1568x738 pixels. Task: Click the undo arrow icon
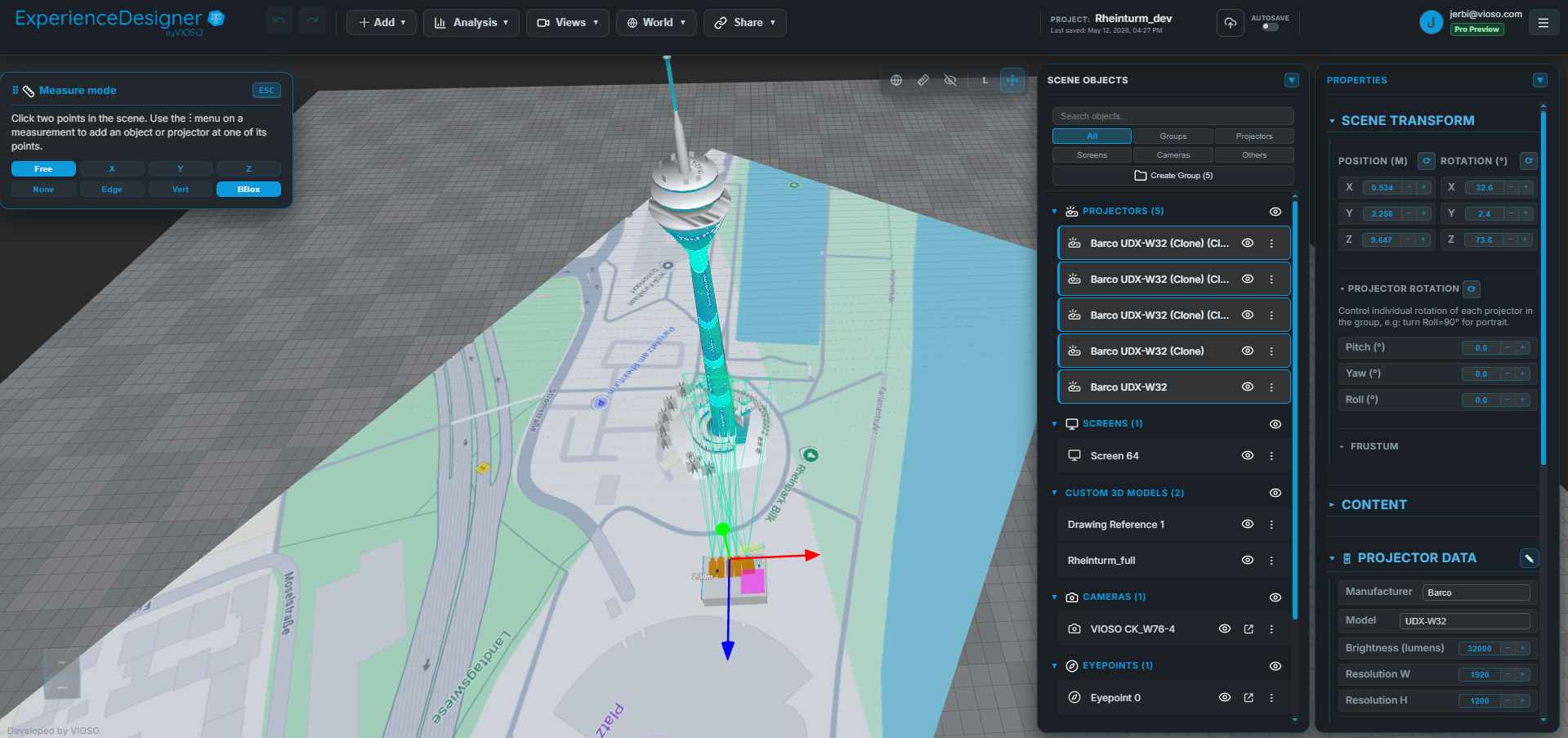pos(279,22)
